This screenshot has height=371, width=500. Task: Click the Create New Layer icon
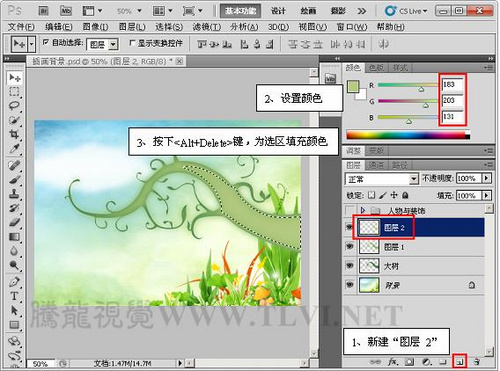point(460,362)
